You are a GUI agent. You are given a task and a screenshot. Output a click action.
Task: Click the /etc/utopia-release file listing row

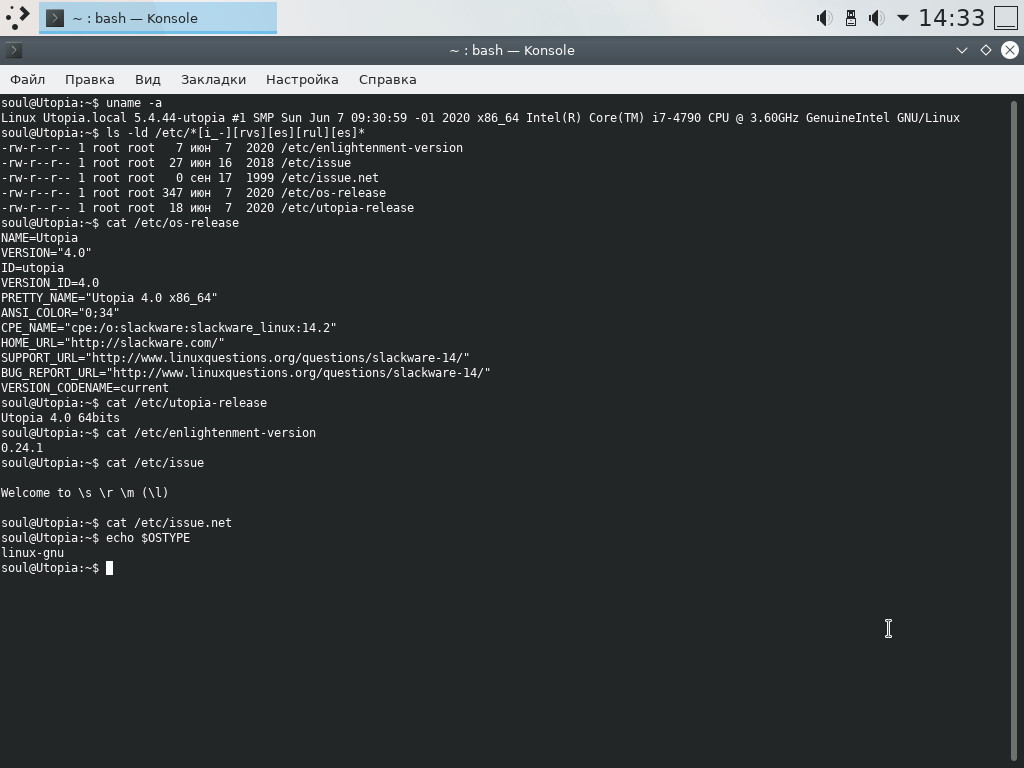207,208
